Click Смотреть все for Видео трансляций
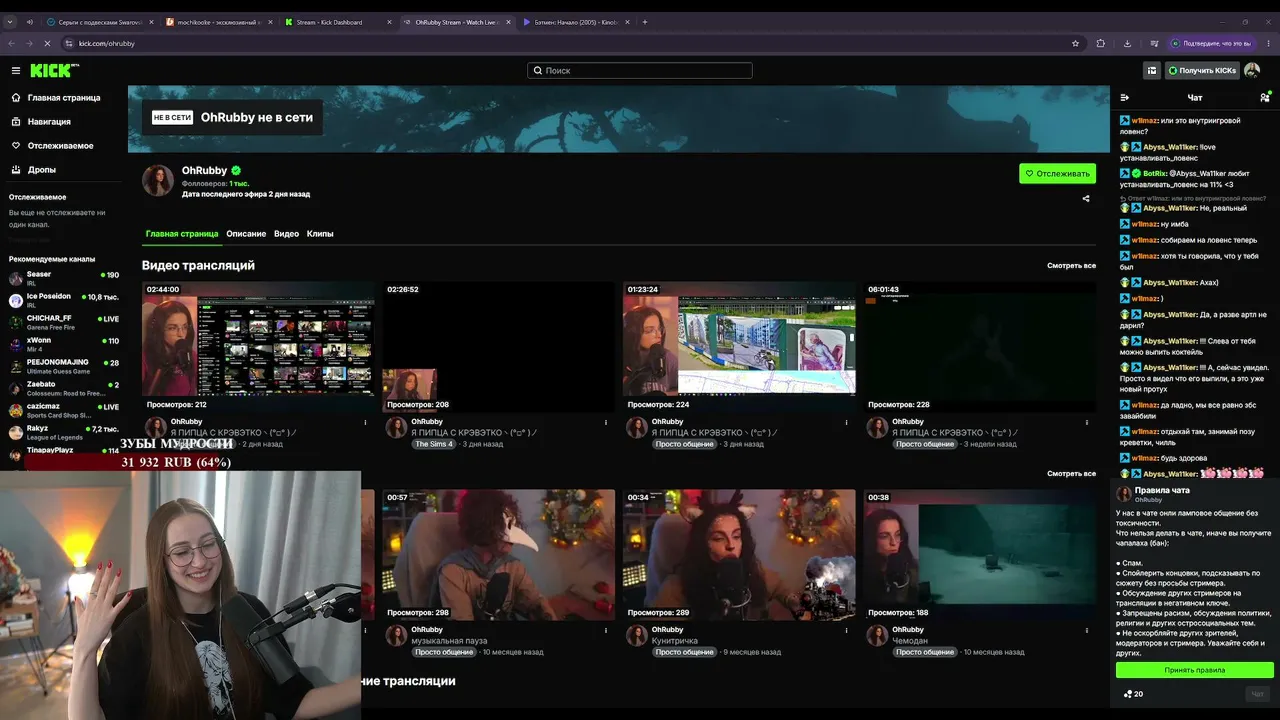Screen dimensions: 1280x720 pyautogui.click(x=1071, y=266)
